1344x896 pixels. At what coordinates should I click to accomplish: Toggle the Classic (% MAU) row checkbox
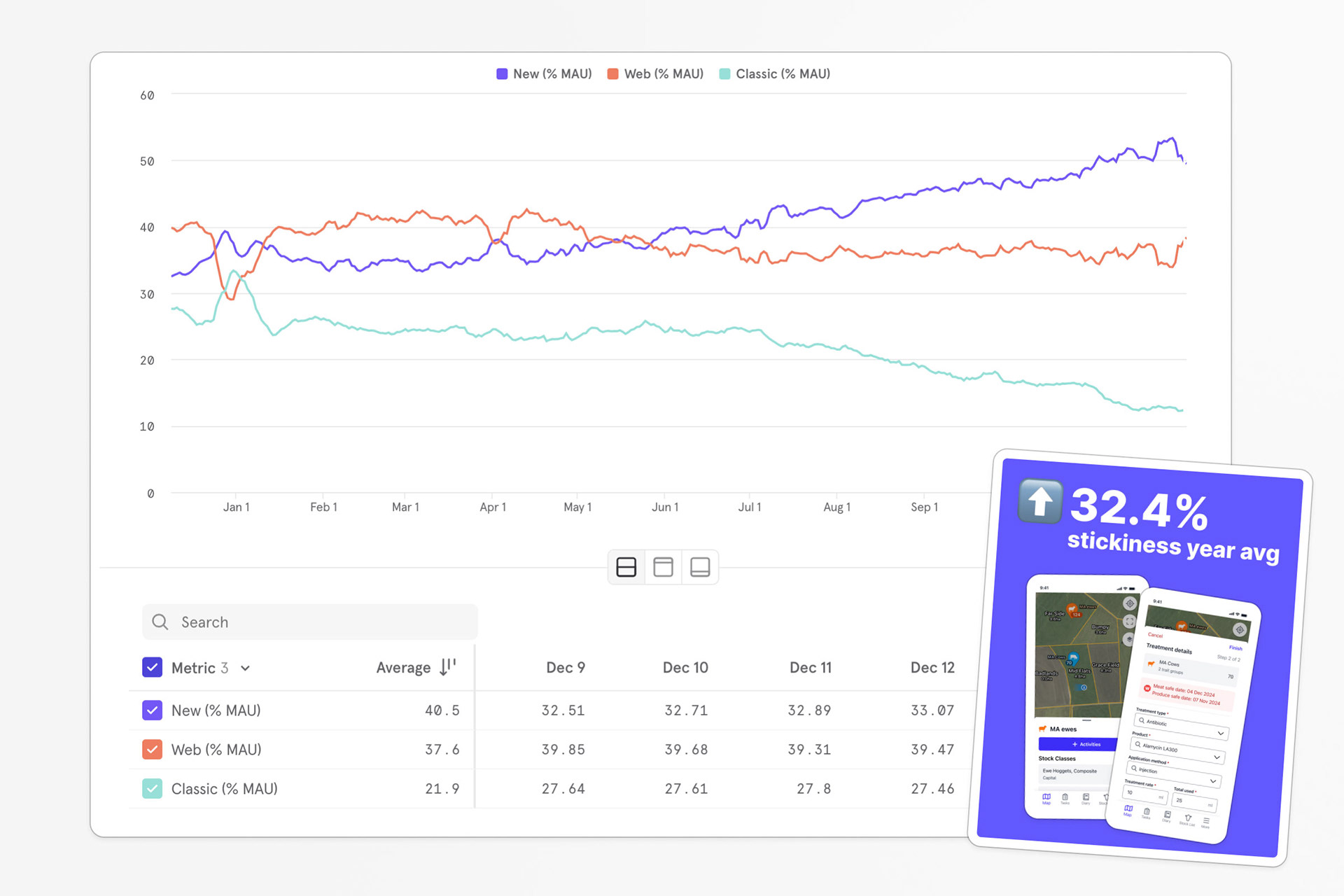click(x=152, y=788)
